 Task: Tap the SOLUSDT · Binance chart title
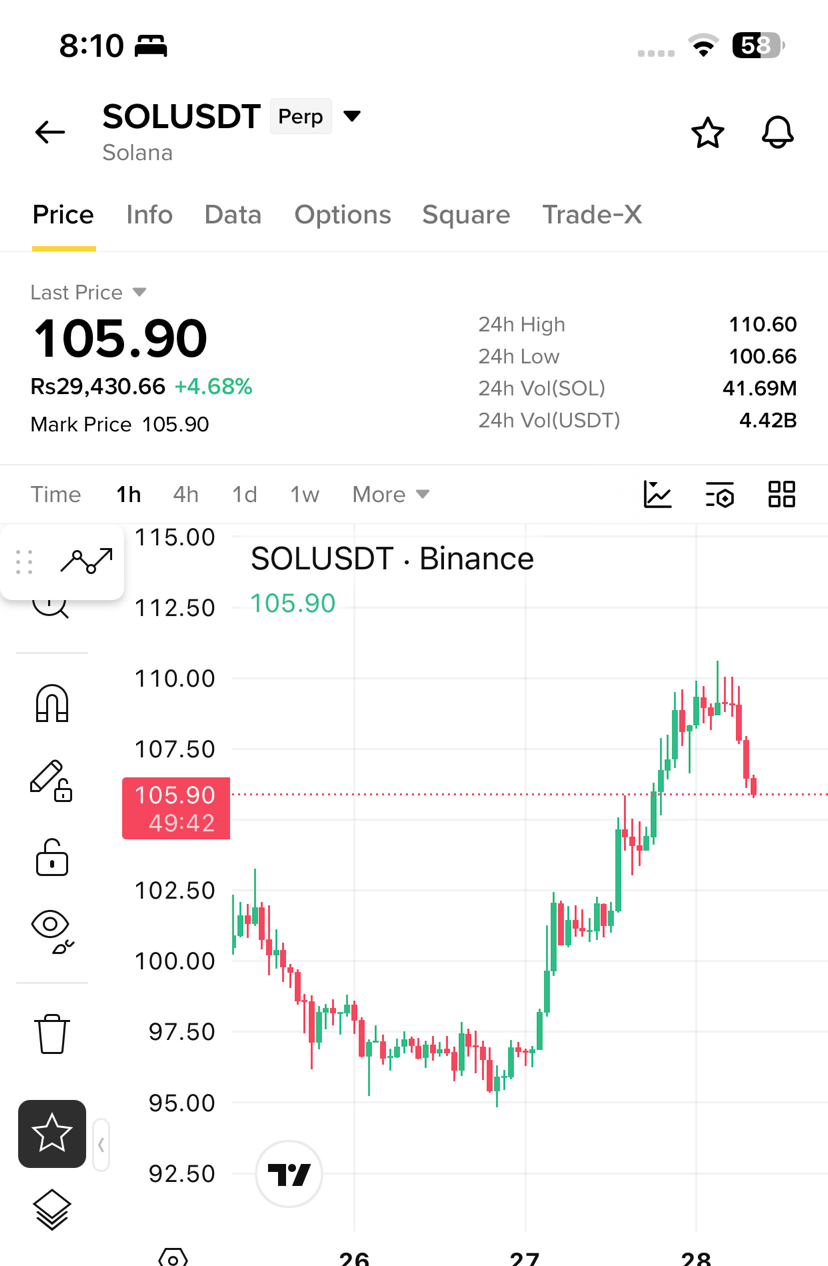click(392, 558)
